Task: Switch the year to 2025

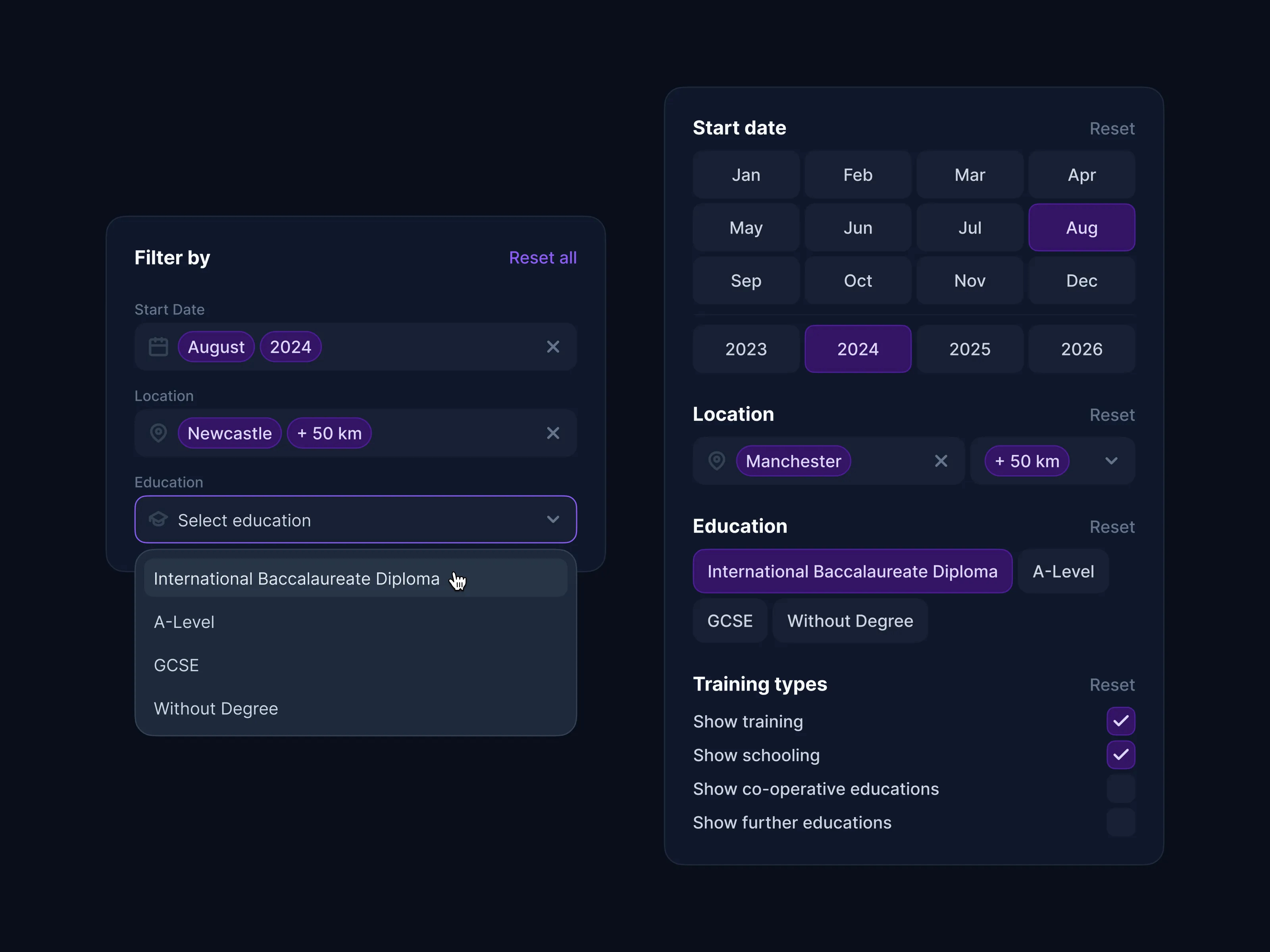Action: 970,348
